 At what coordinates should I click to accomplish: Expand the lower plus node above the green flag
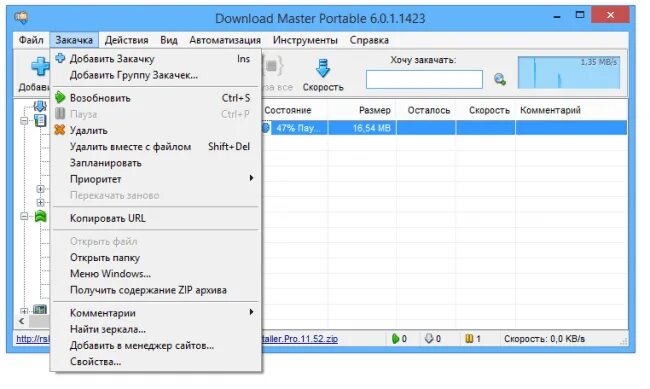tap(40, 202)
